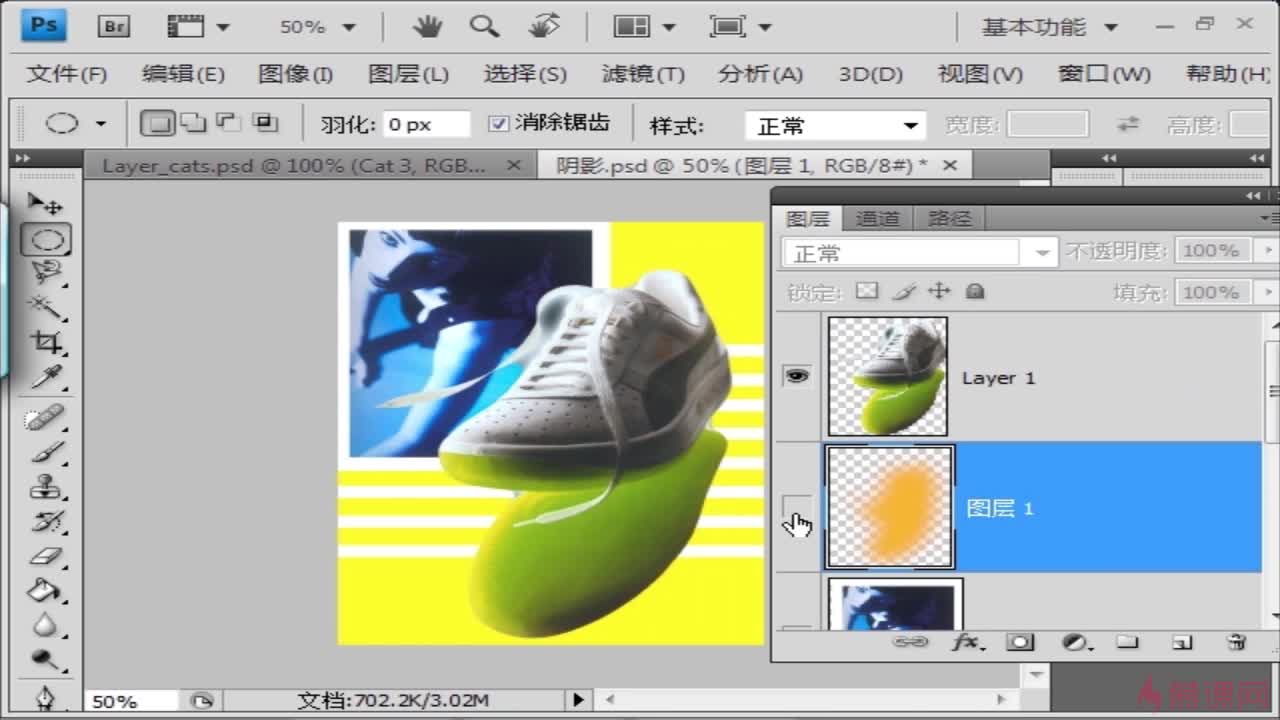Click the 图层 1 orange thumbnail
1280x720 pixels.
pos(890,507)
